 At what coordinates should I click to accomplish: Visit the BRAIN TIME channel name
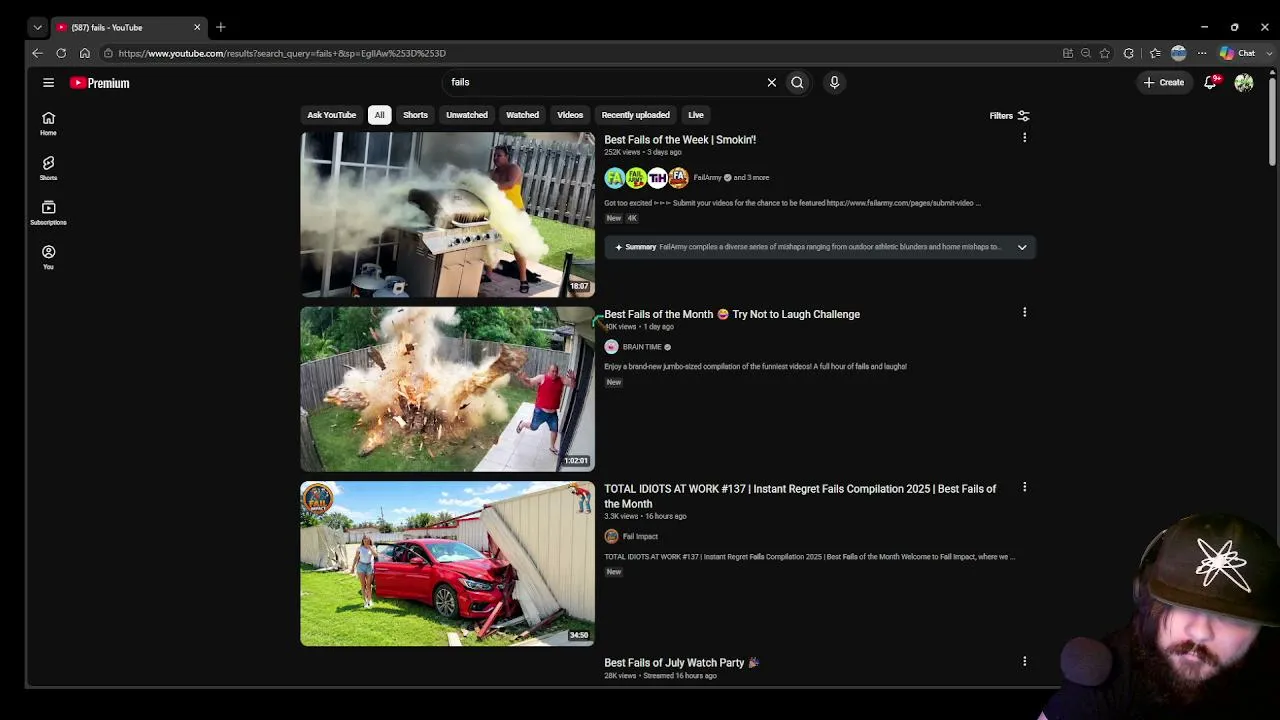coord(642,347)
